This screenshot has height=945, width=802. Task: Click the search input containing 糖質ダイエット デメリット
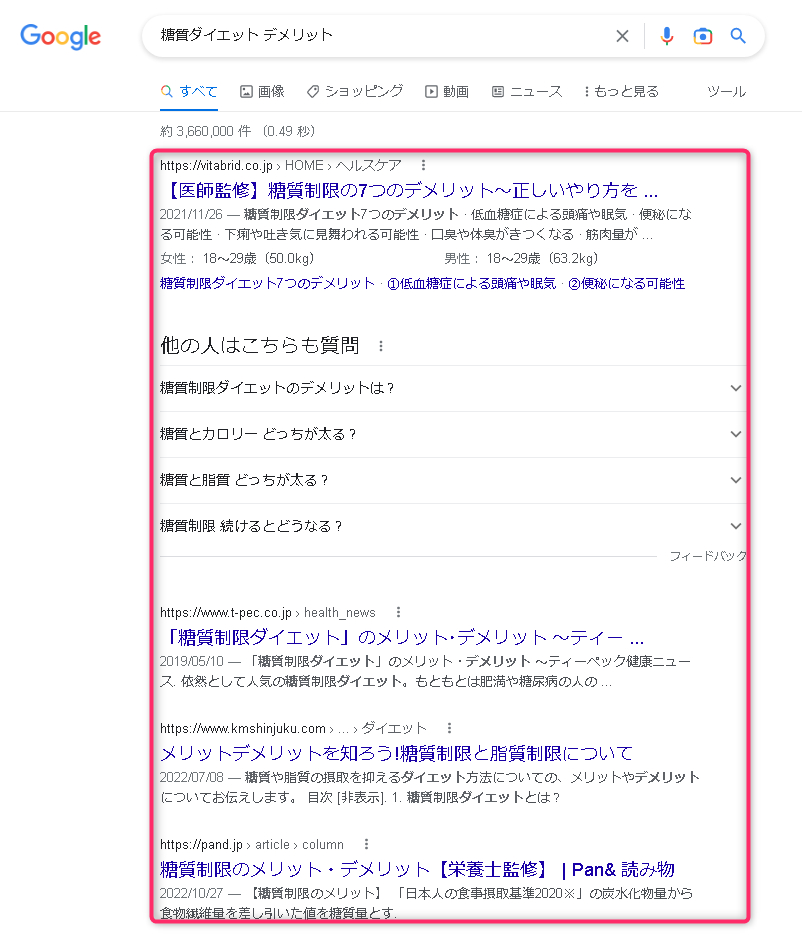point(380,36)
